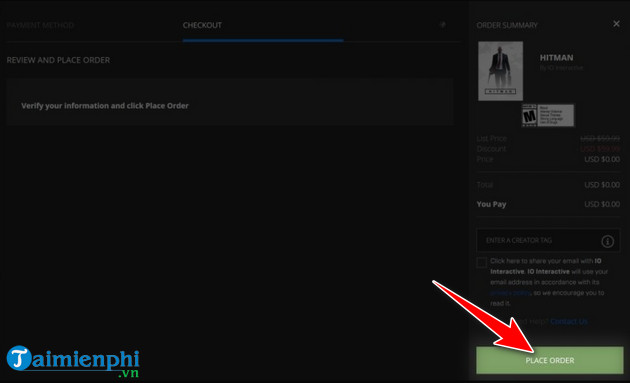The image size is (630, 383).
Task: Open the creator tag info icon
Action: tap(608, 241)
